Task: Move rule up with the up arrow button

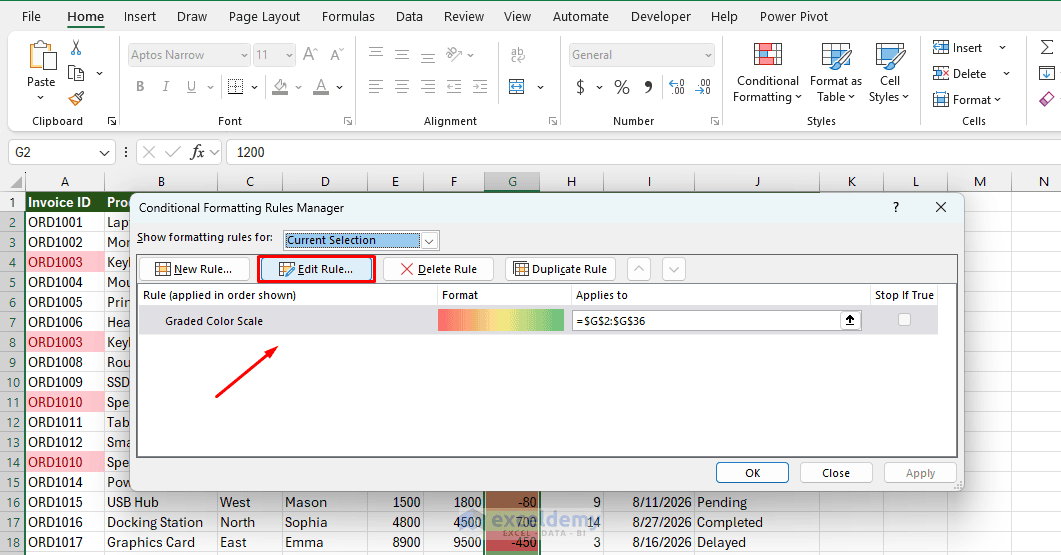Action: (639, 269)
